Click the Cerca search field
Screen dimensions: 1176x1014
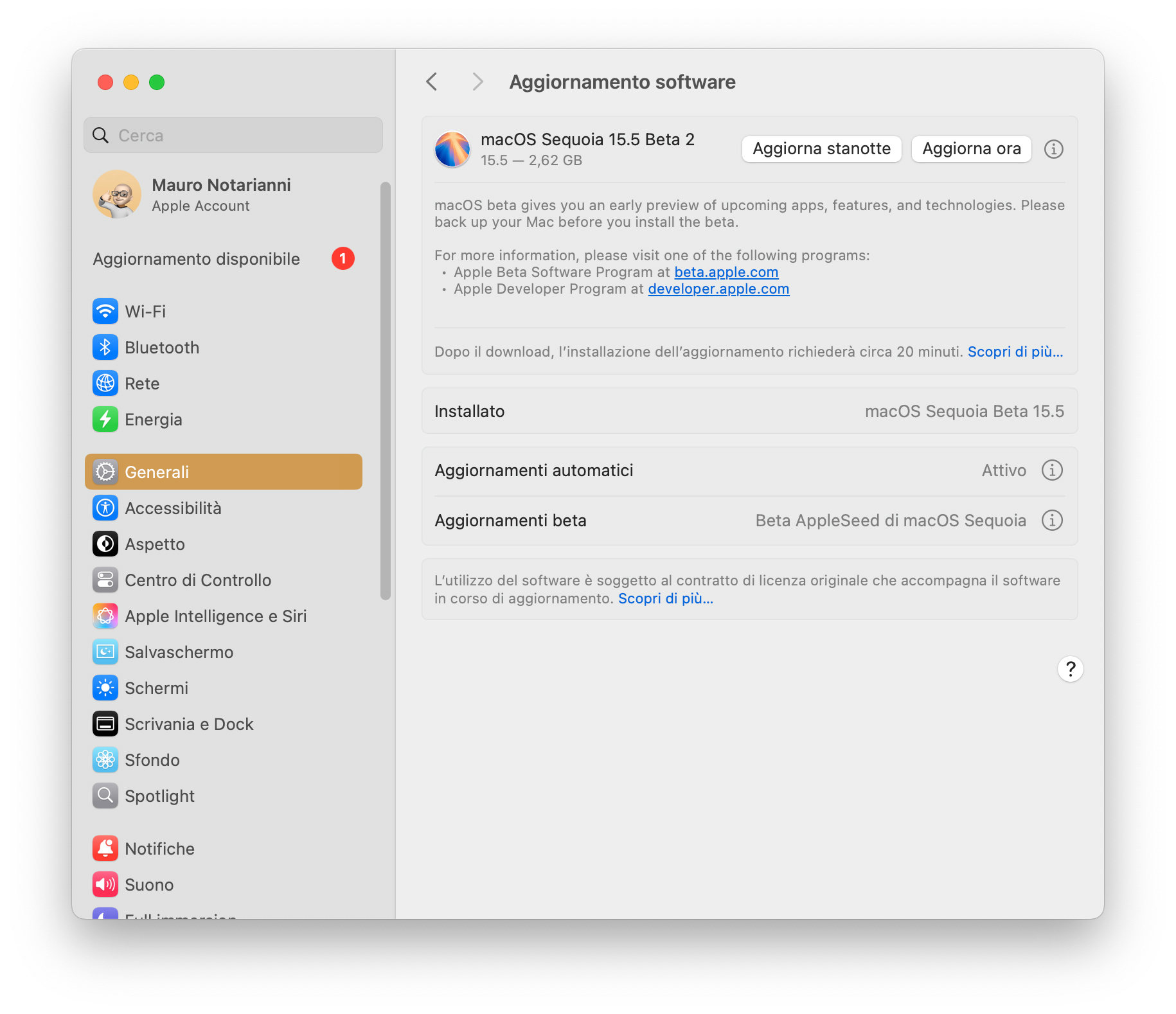233,136
